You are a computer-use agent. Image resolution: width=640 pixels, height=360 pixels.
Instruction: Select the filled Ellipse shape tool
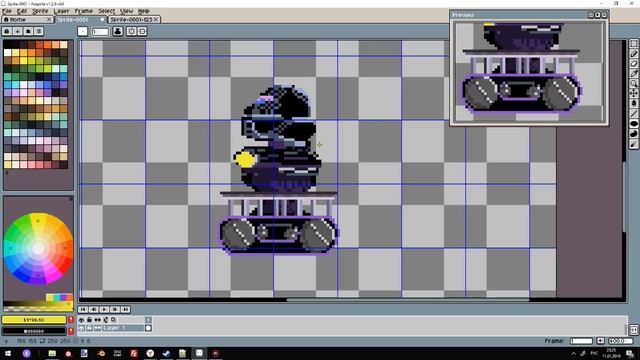click(634, 123)
